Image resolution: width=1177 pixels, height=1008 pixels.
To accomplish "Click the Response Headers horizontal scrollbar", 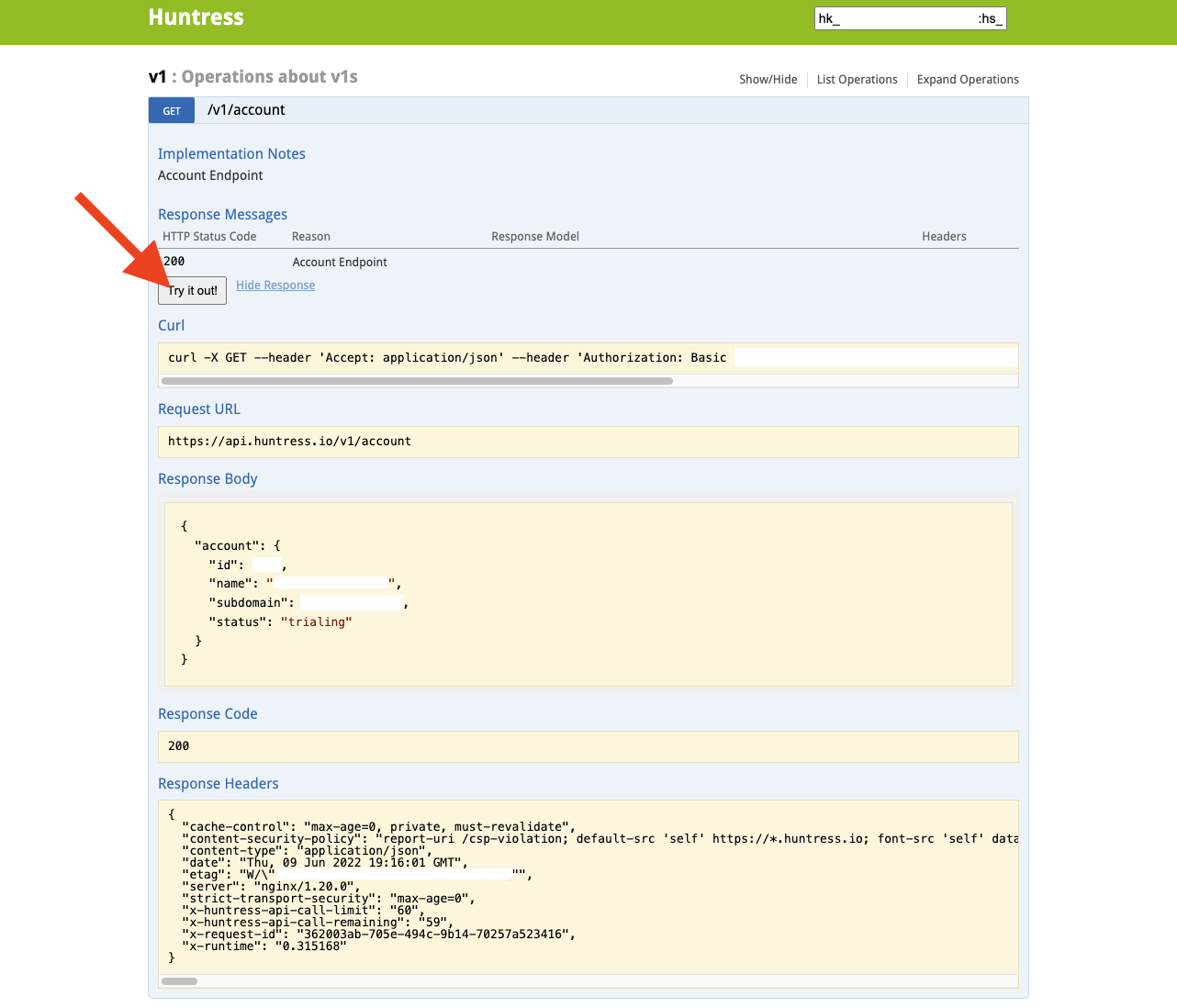I will pyautogui.click(x=180, y=981).
